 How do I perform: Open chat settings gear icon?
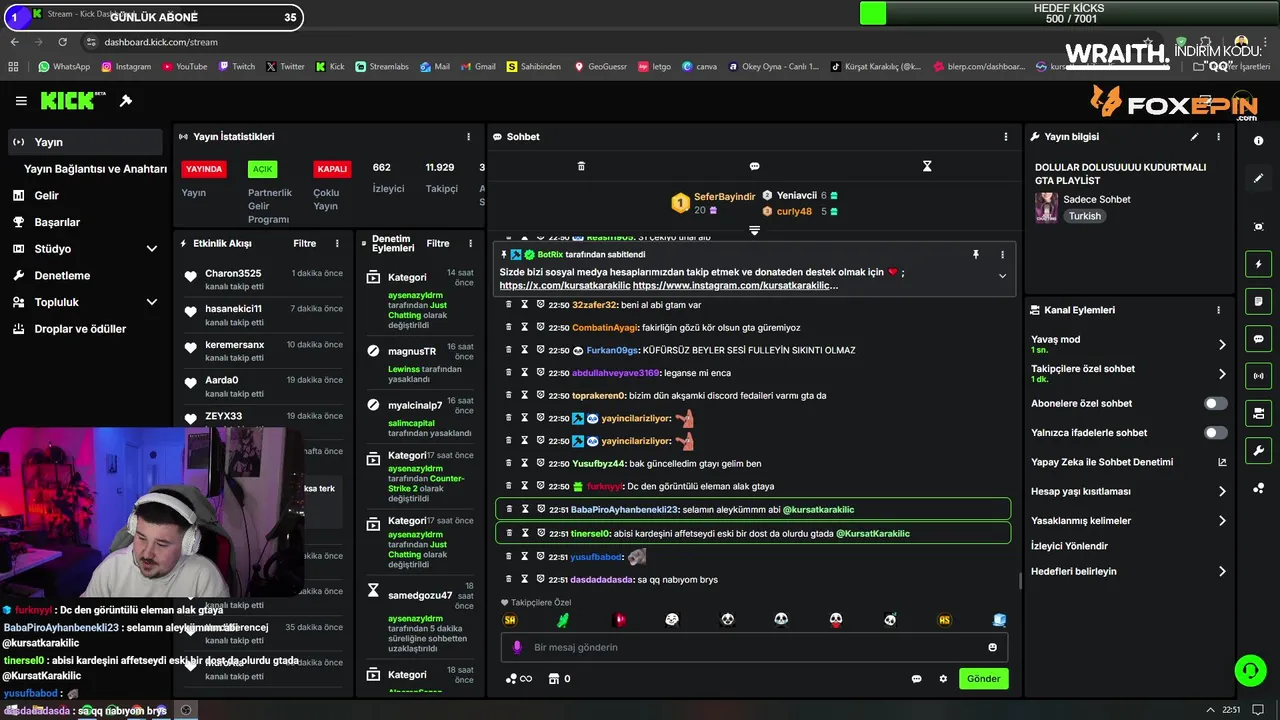[x=942, y=679]
